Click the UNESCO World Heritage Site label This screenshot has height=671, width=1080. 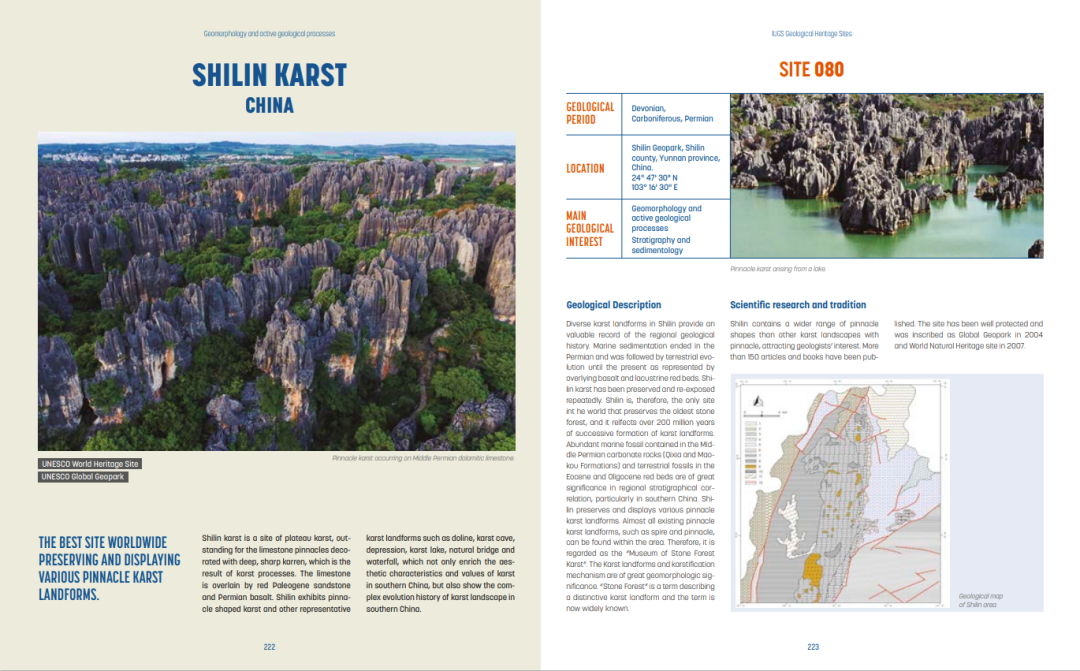tap(89, 464)
